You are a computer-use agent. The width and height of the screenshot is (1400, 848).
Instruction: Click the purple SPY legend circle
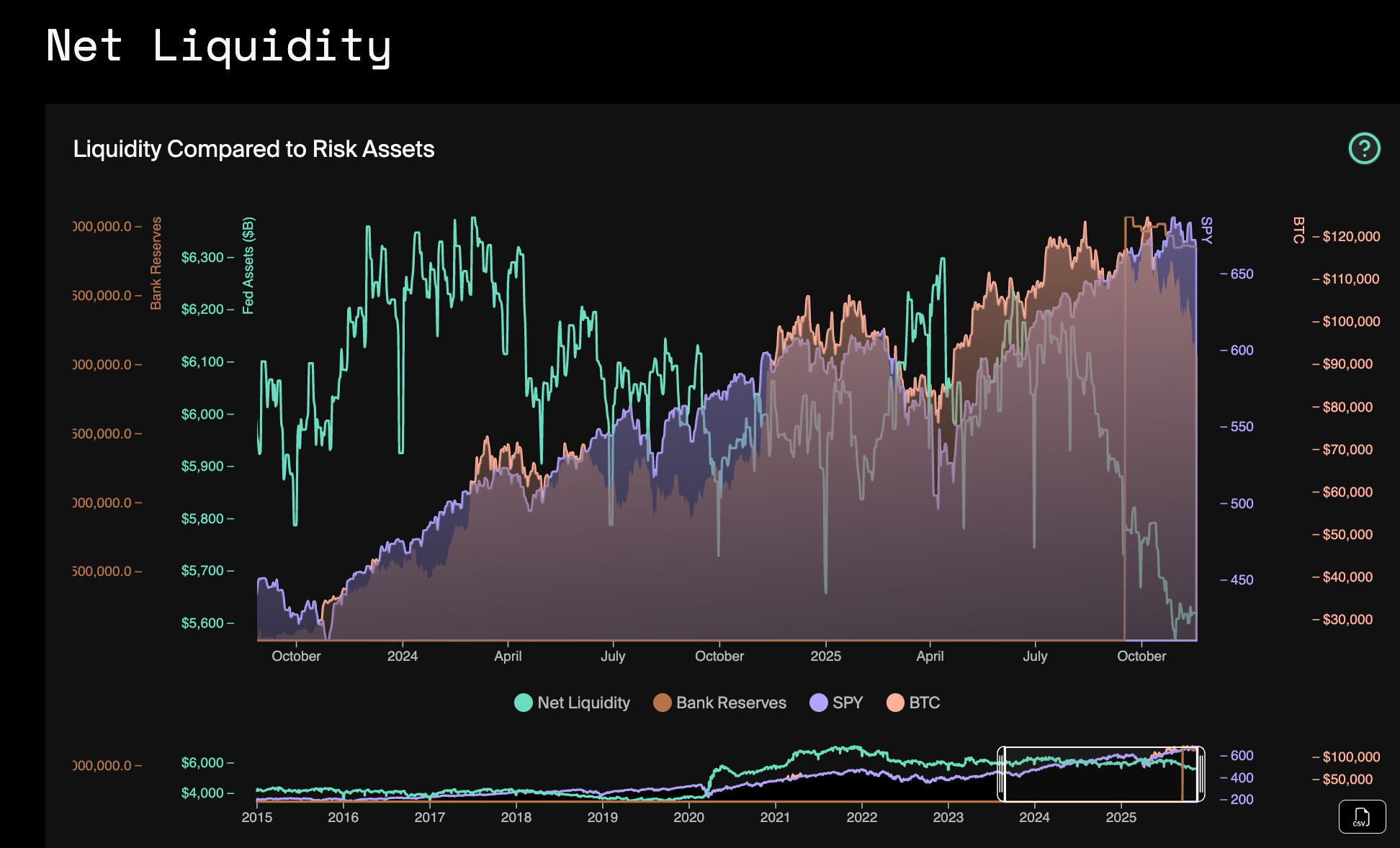(x=818, y=703)
